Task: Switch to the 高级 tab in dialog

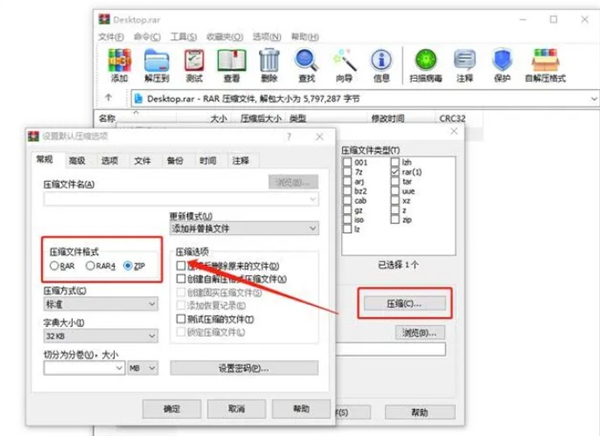Action: click(77, 160)
